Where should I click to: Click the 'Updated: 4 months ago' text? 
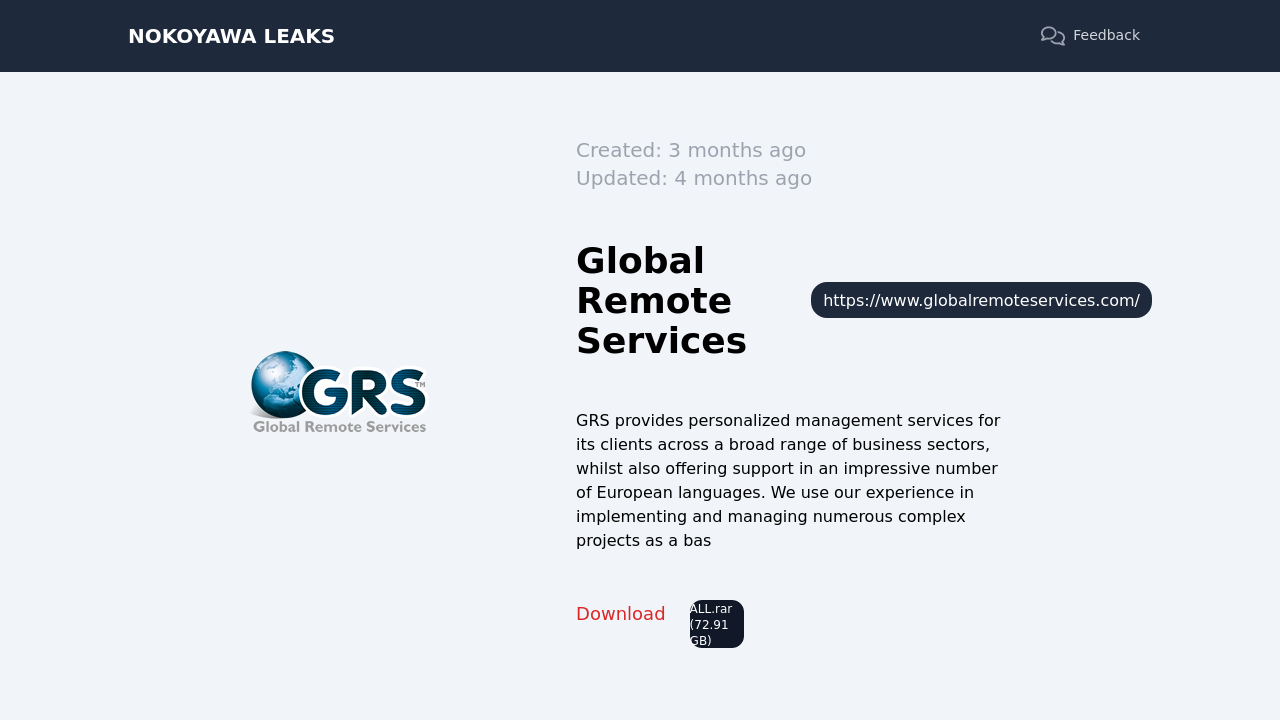(x=694, y=178)
